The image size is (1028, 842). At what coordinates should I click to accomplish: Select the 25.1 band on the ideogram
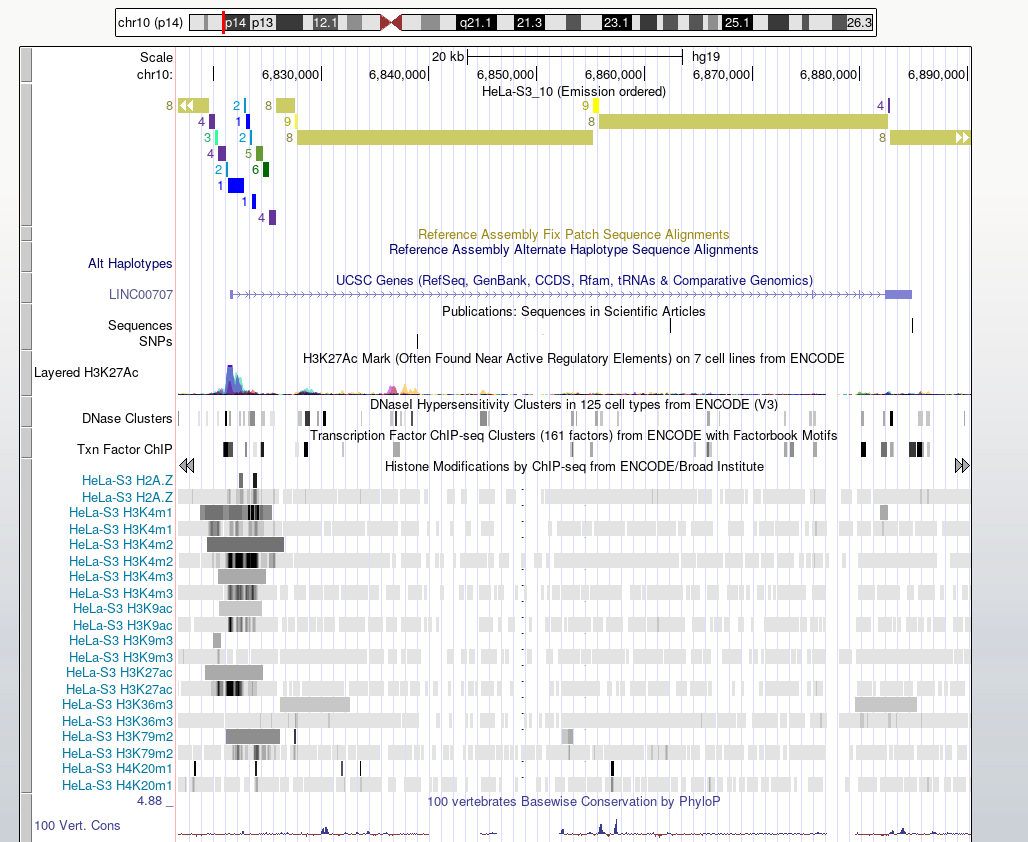tap(737, 23)
